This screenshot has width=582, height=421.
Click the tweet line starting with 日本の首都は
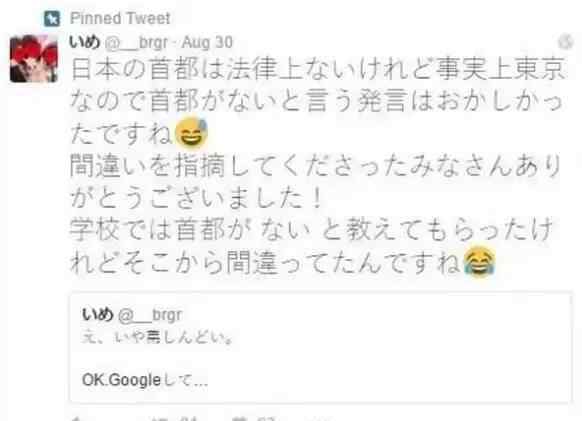[318, 69]
